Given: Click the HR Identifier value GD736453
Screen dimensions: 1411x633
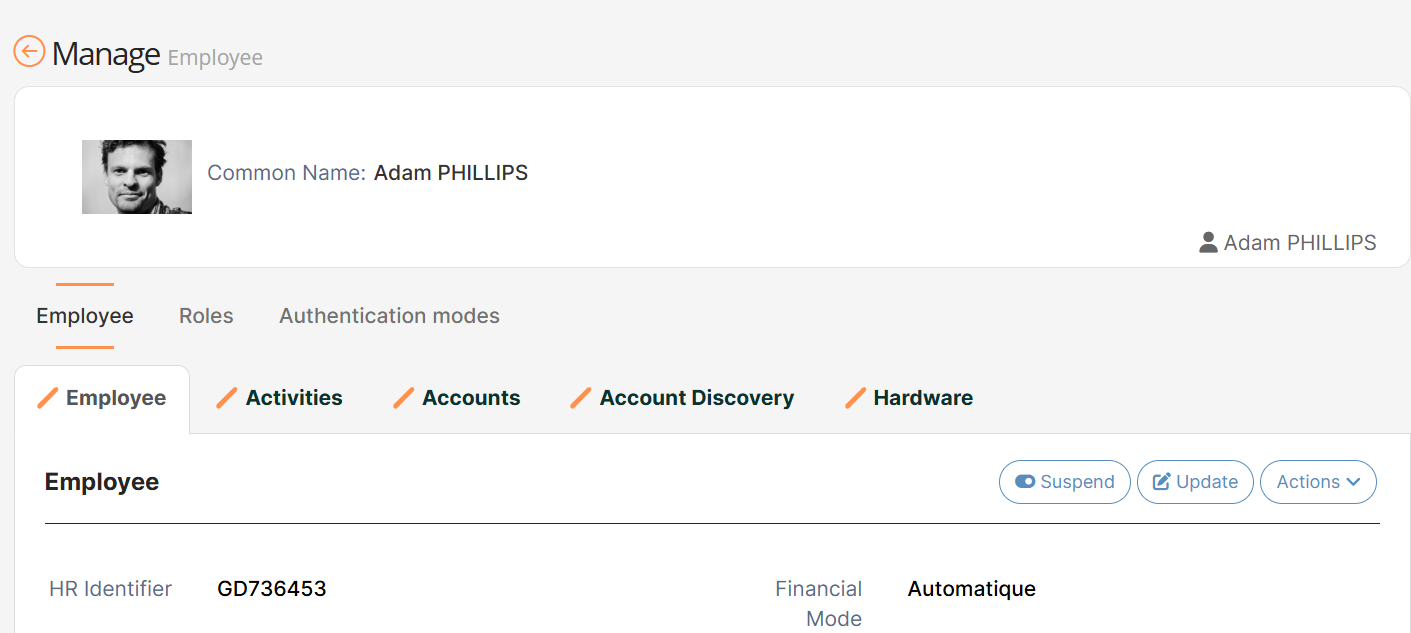Looking at the screenshot, I should click(x=272, y=589).
